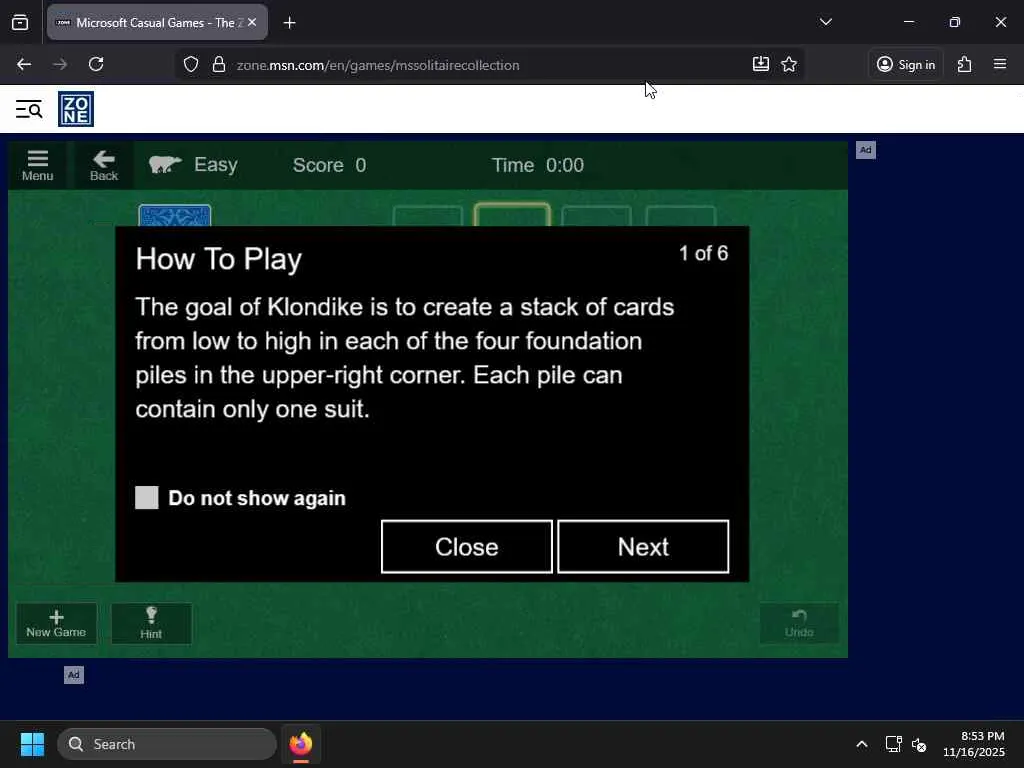Click the Time 0:00 display

pyautogui.click(x=537, y=165)
